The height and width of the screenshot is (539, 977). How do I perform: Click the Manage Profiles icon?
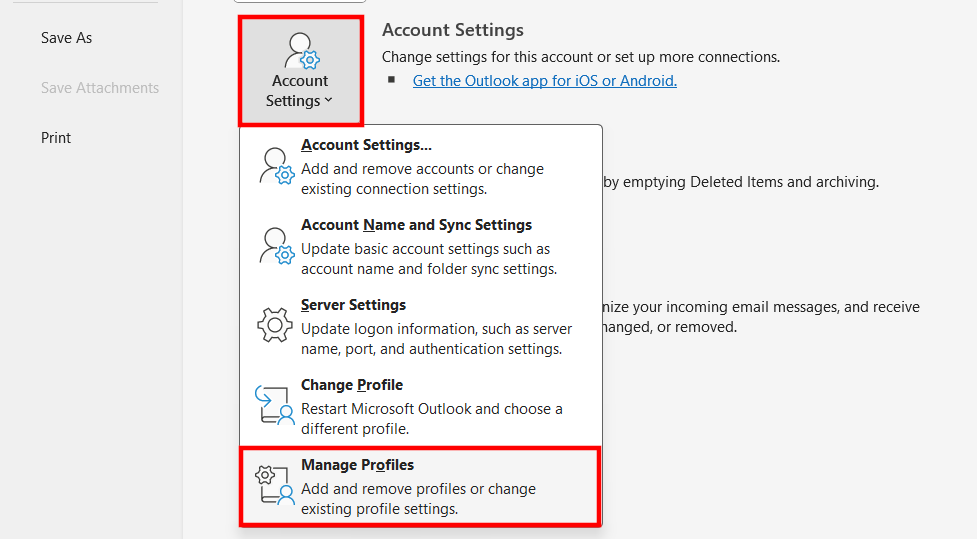tap(276, 486)
